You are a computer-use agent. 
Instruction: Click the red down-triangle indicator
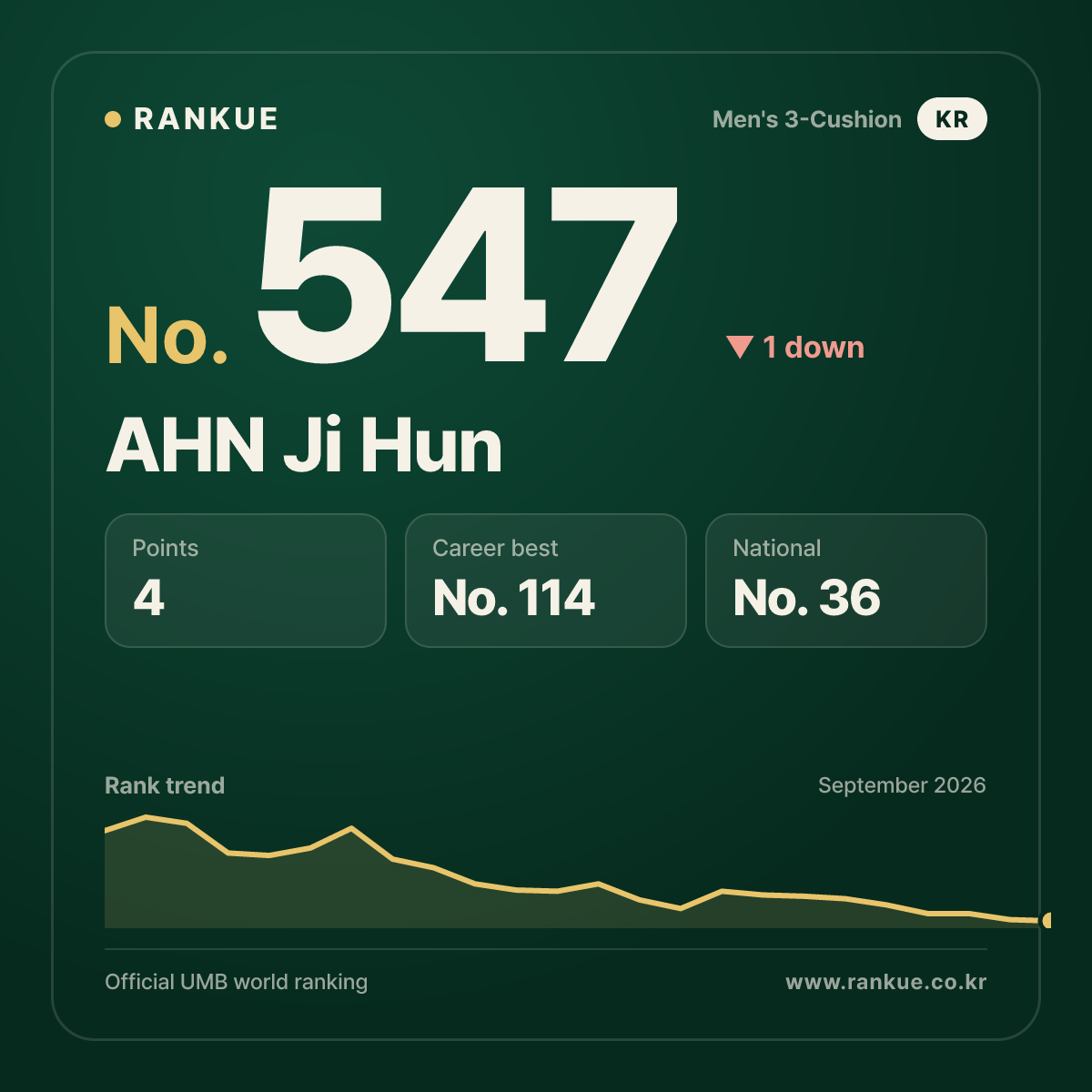pyautogui.click(x=740, y=347)
